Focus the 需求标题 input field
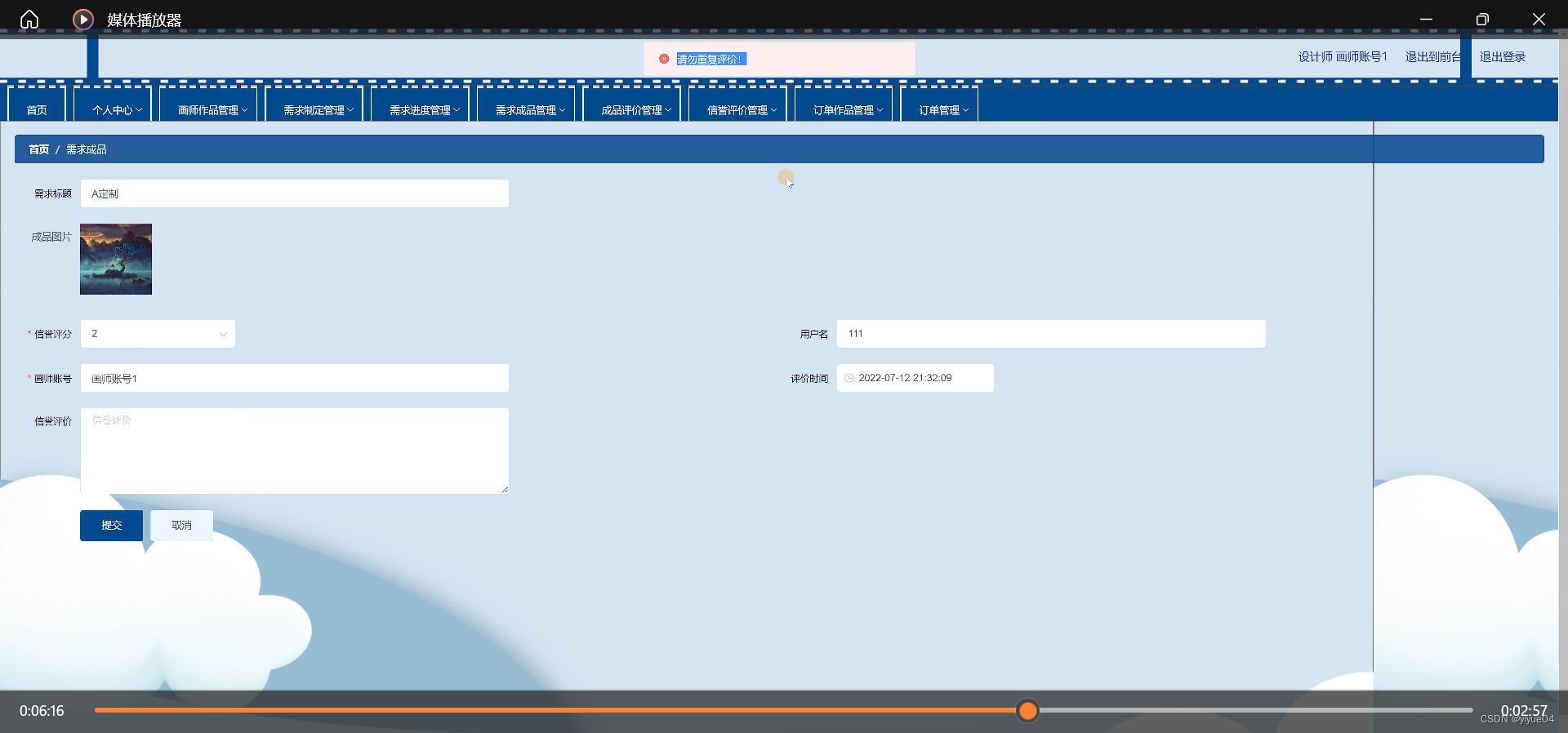The width and height of the screenshot is (1568, 733). point(295,193)
